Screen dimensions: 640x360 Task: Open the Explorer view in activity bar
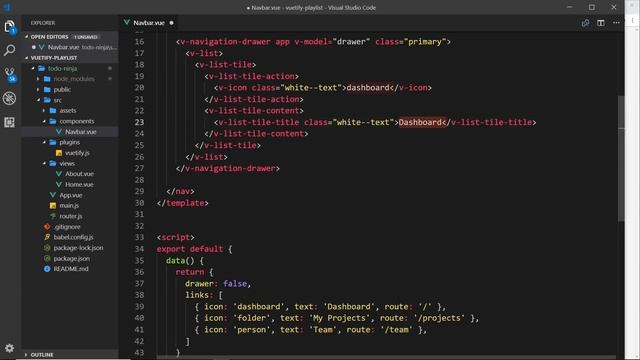click(9, 27)
